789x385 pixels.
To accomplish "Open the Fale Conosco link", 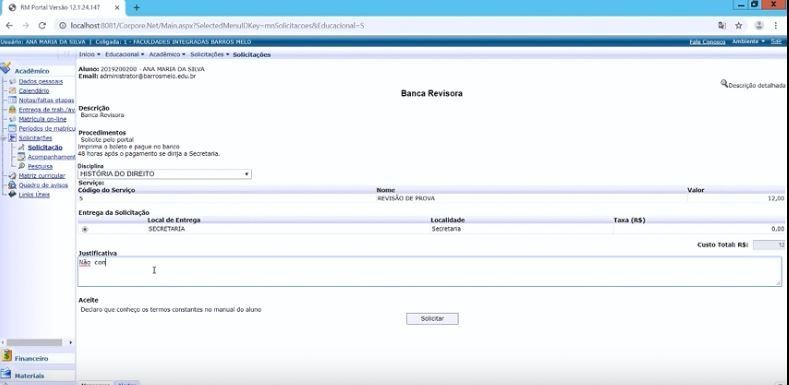I will click(707, 42).
